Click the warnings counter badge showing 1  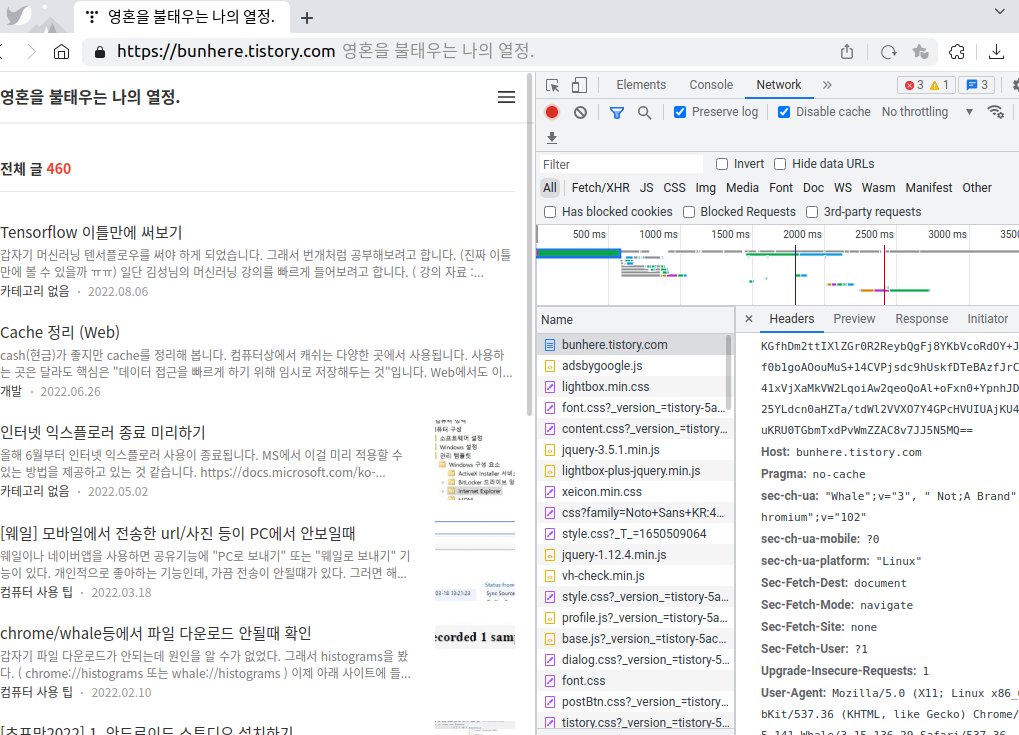[x=939, y=85]
